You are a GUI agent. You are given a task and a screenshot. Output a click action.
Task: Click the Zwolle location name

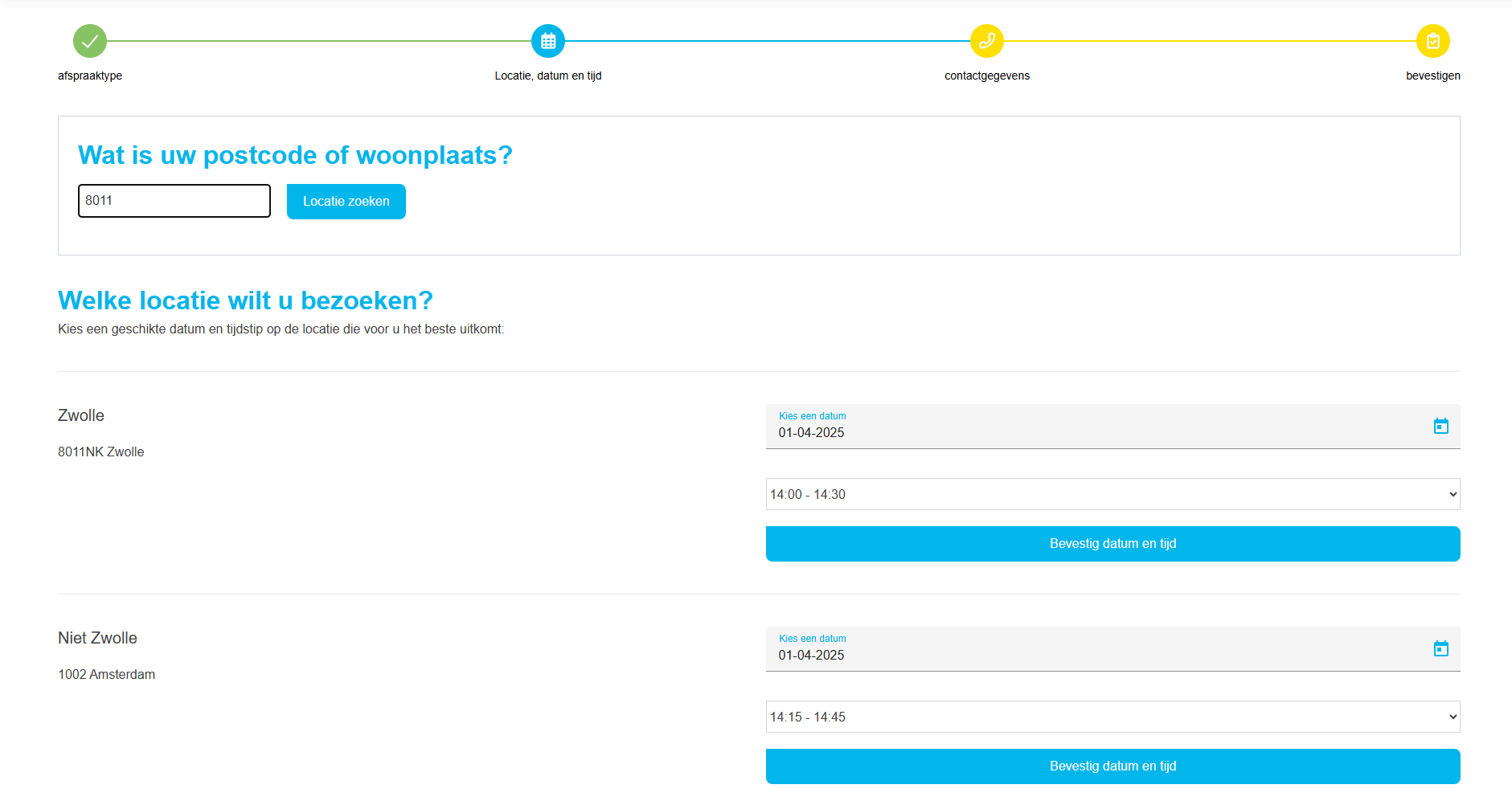(81, 415)
